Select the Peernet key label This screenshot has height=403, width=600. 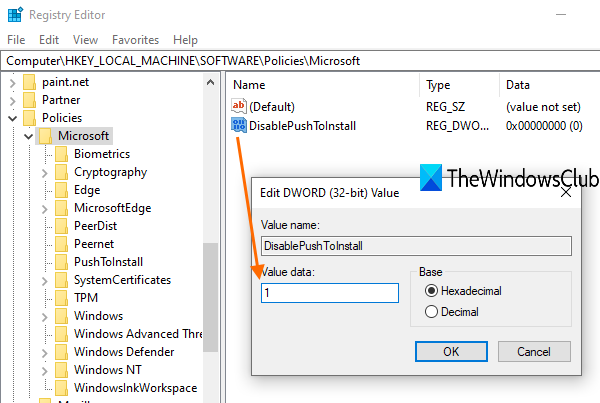[x=94, y=244]
